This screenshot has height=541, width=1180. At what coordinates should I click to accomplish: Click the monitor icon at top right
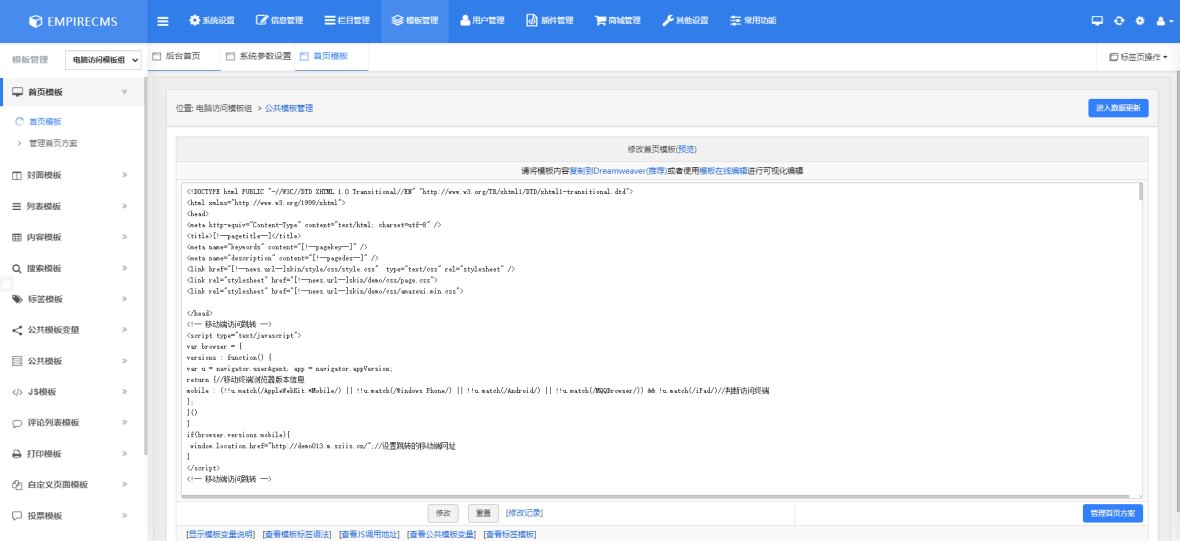(x=1097, y=21)
